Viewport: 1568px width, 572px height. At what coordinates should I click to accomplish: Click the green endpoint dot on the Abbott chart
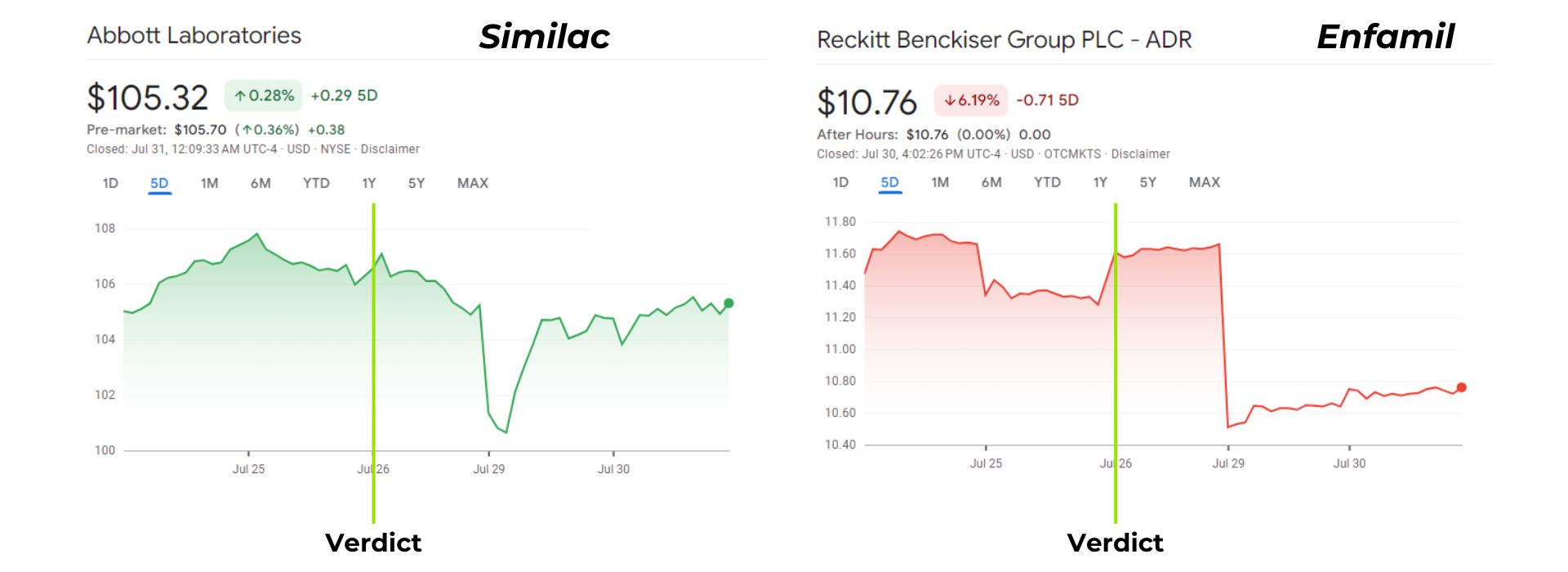(x=728, y=303)
